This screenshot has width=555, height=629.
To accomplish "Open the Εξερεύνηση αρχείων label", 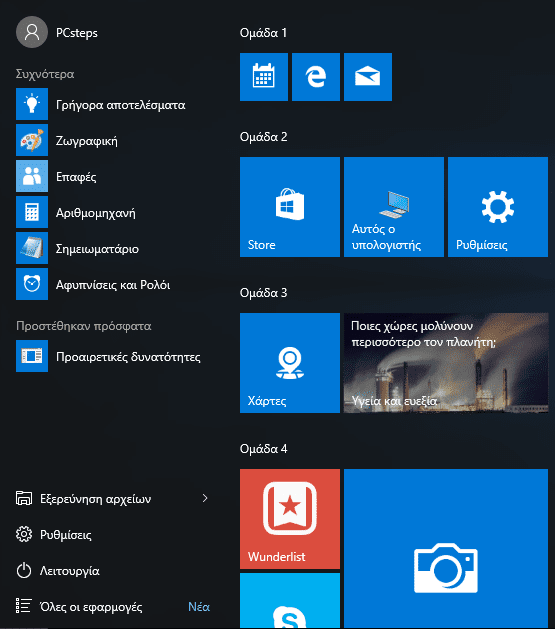I will (95, 499).
